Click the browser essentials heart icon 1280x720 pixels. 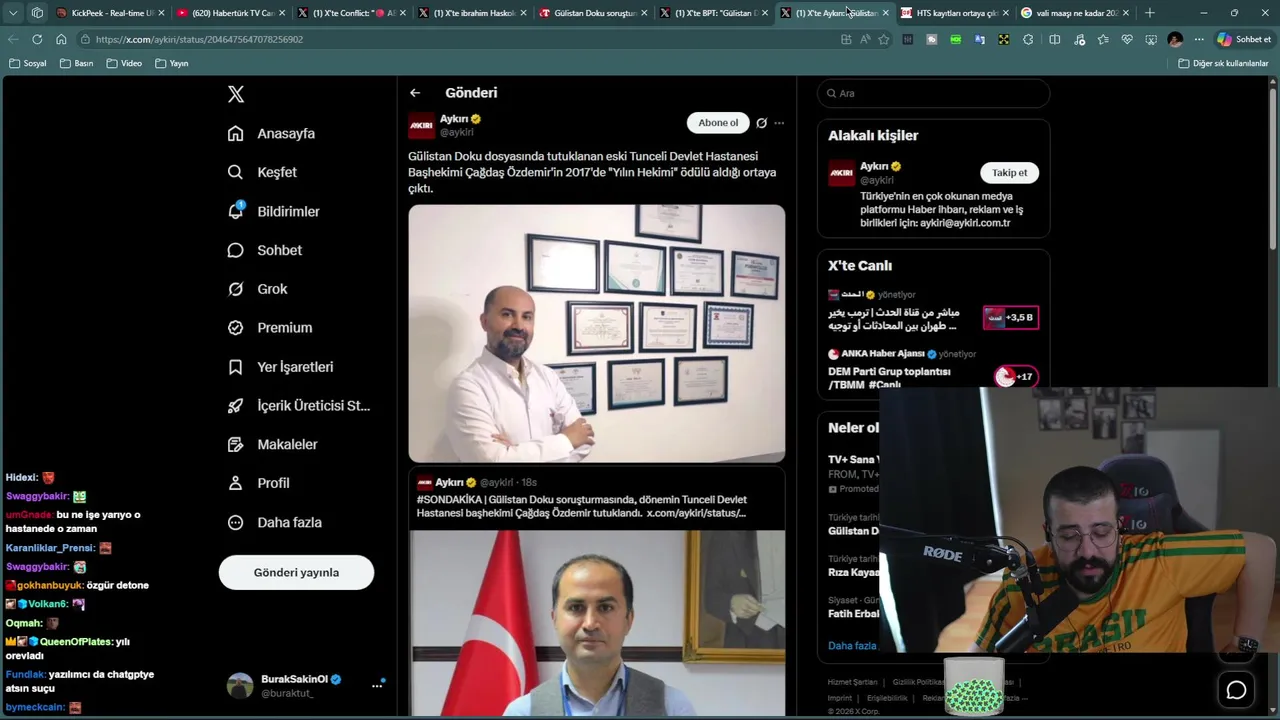[x=1127, y=39]
